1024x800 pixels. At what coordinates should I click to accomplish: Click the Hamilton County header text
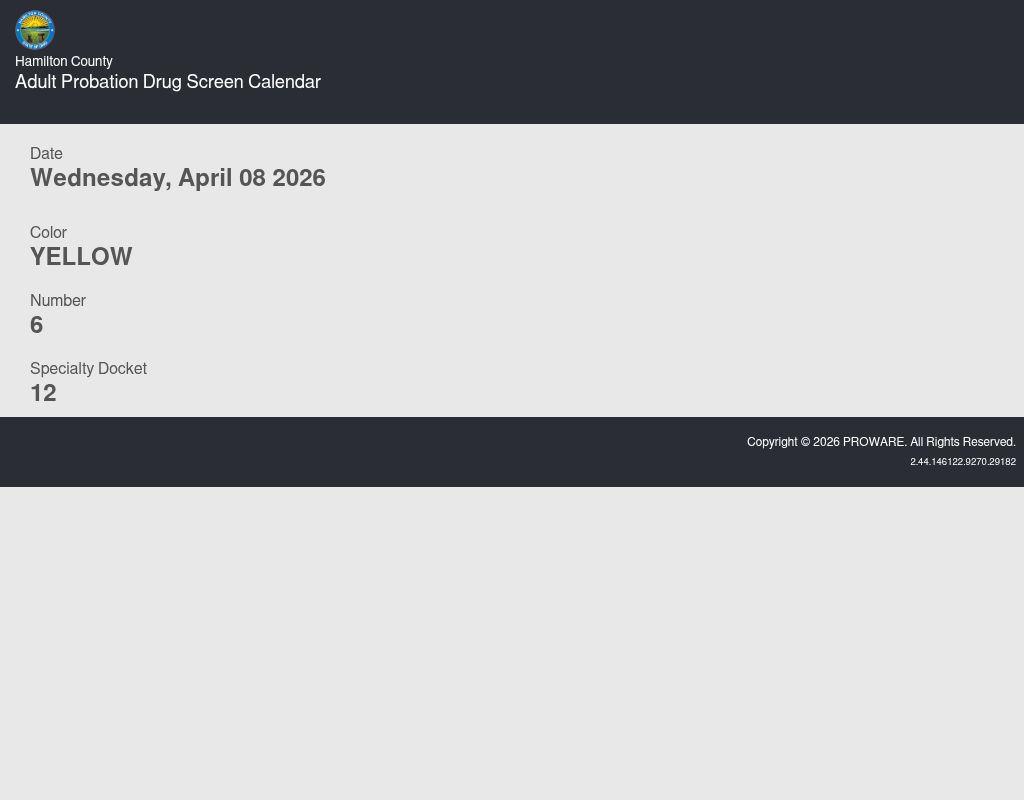click(64, 62)
